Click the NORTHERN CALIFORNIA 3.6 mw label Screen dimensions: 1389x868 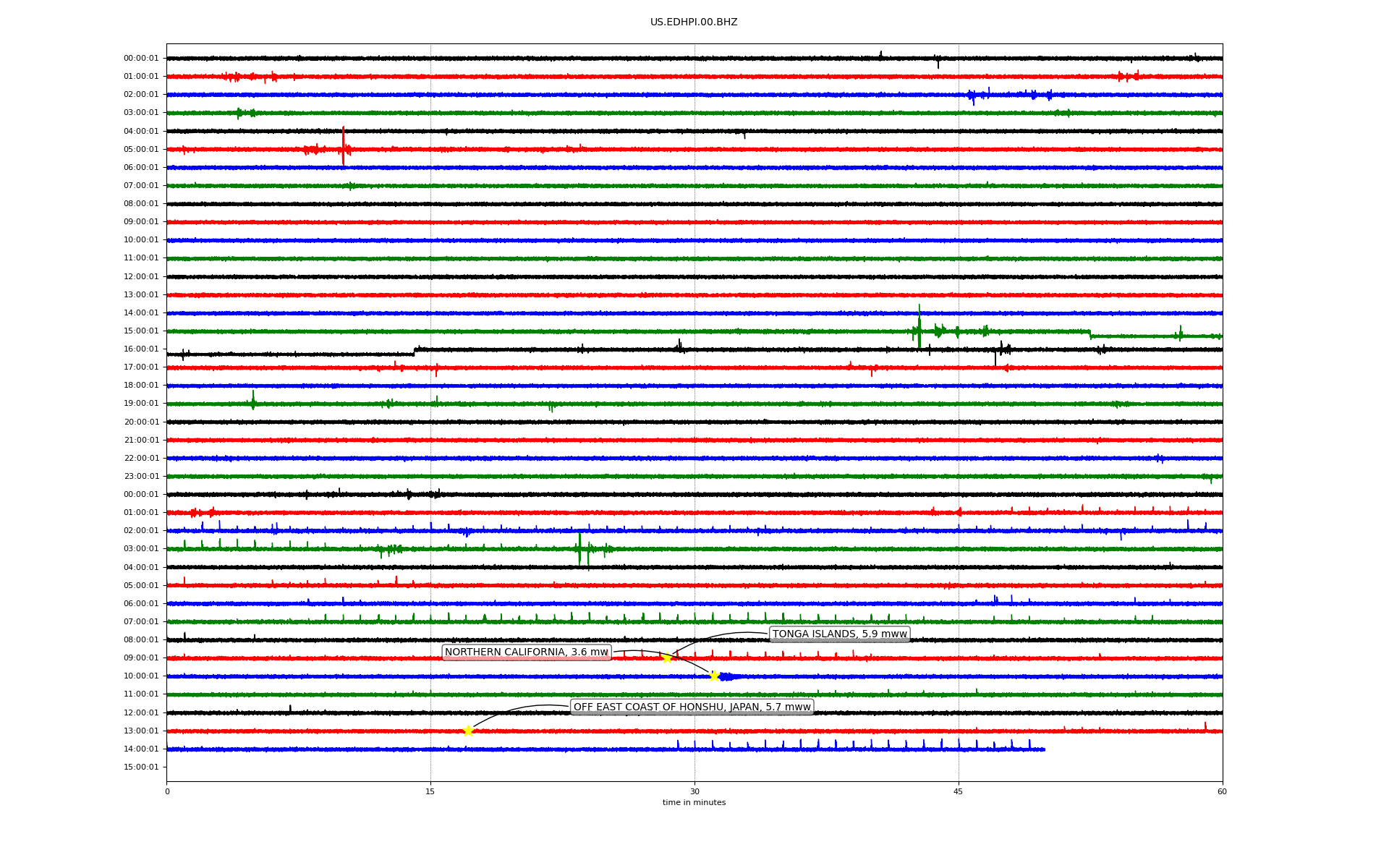click(x=526, y=652)
